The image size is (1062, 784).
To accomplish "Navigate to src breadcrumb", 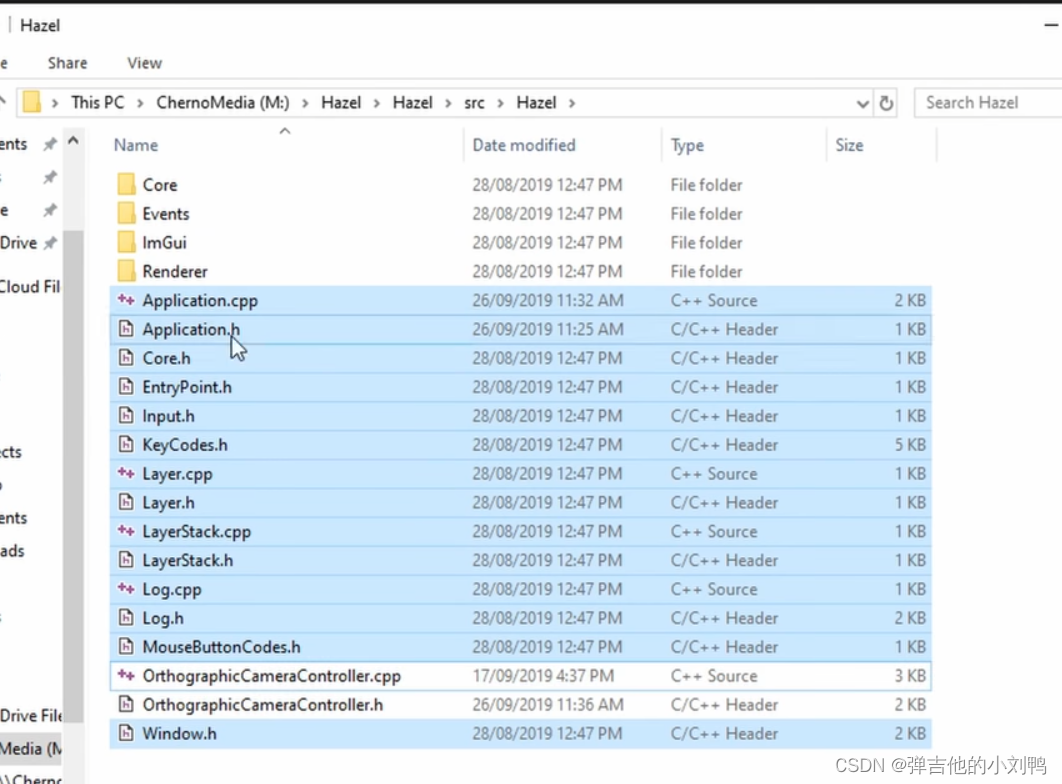I will [474, 103].
